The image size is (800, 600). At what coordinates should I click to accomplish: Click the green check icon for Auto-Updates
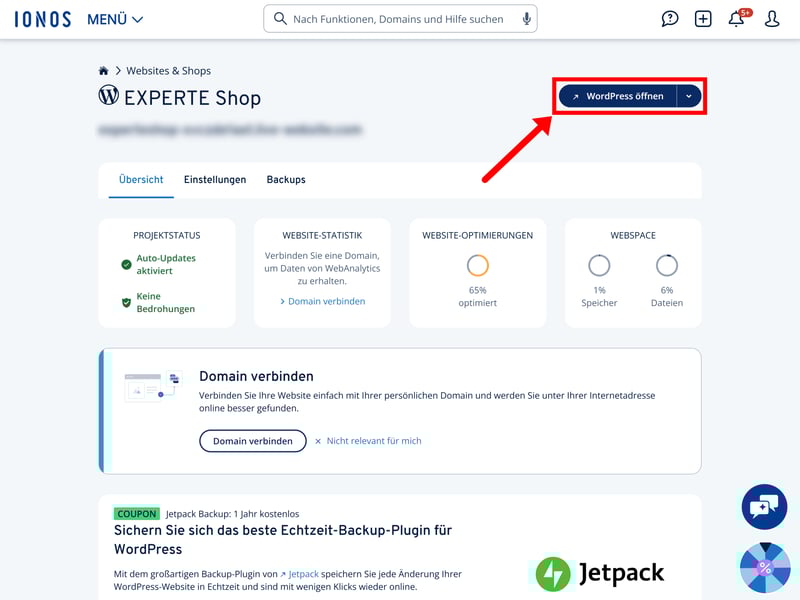[x=126, y=264]
